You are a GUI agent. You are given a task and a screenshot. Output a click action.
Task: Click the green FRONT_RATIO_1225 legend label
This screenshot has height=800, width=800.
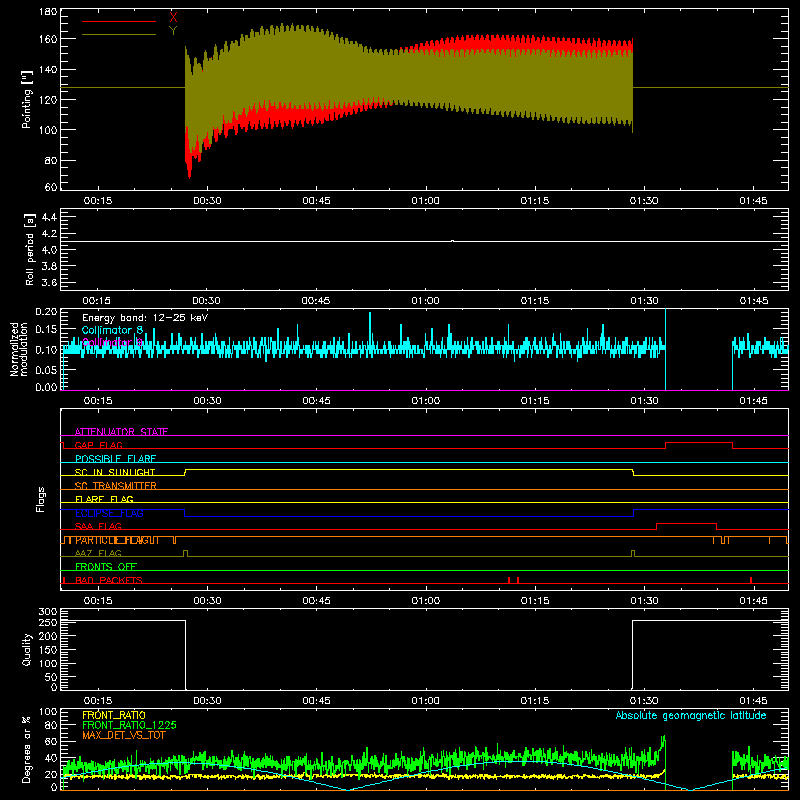tap(130, 725)
